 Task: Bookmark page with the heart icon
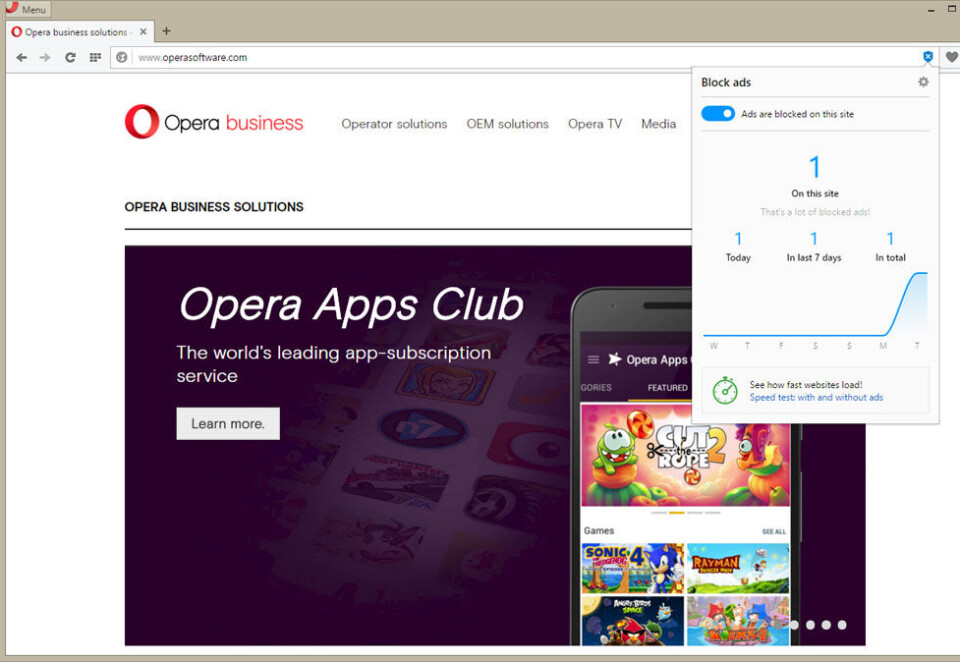[x=951, y=58]
